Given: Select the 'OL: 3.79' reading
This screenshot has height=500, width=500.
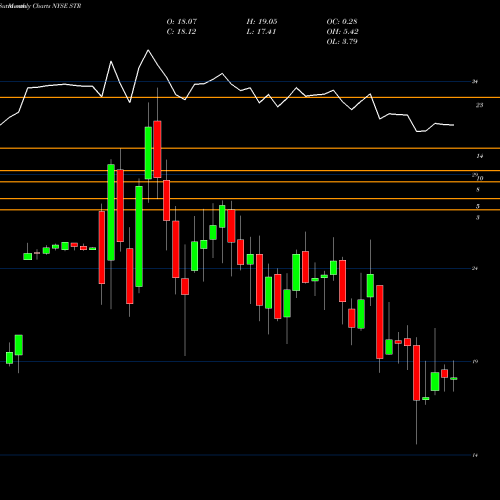Looking at the screenshot, I should click(342, 42).
